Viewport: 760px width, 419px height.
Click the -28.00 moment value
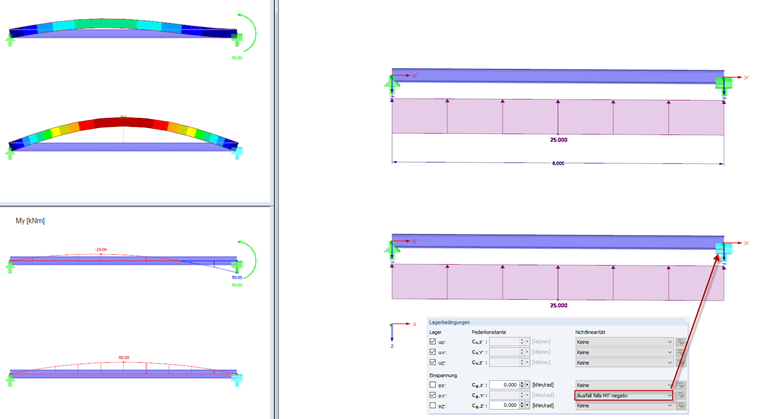pyautogui.click(x=101, y=250)
